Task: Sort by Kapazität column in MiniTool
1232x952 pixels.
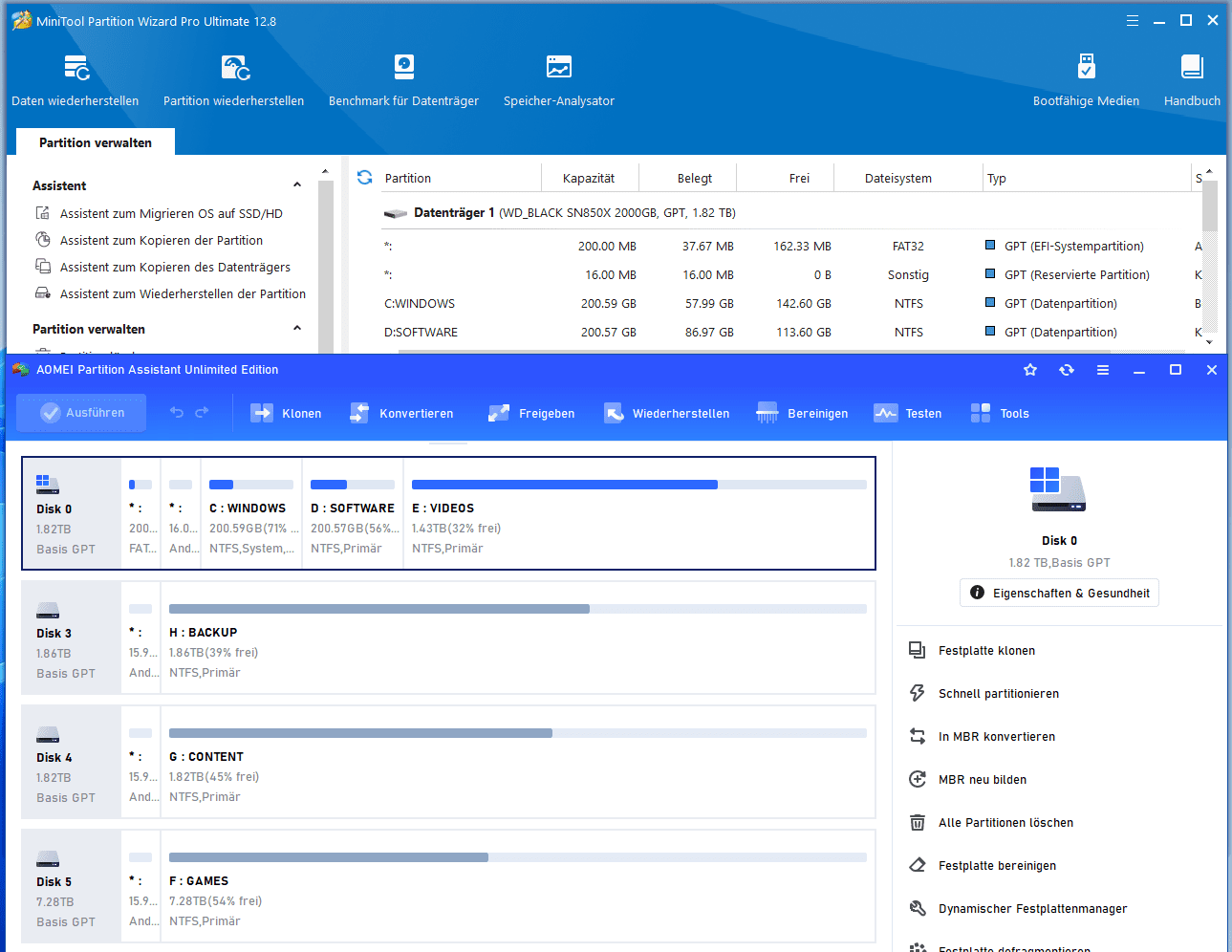Action: pyautogui.click(x=589, y=178)
